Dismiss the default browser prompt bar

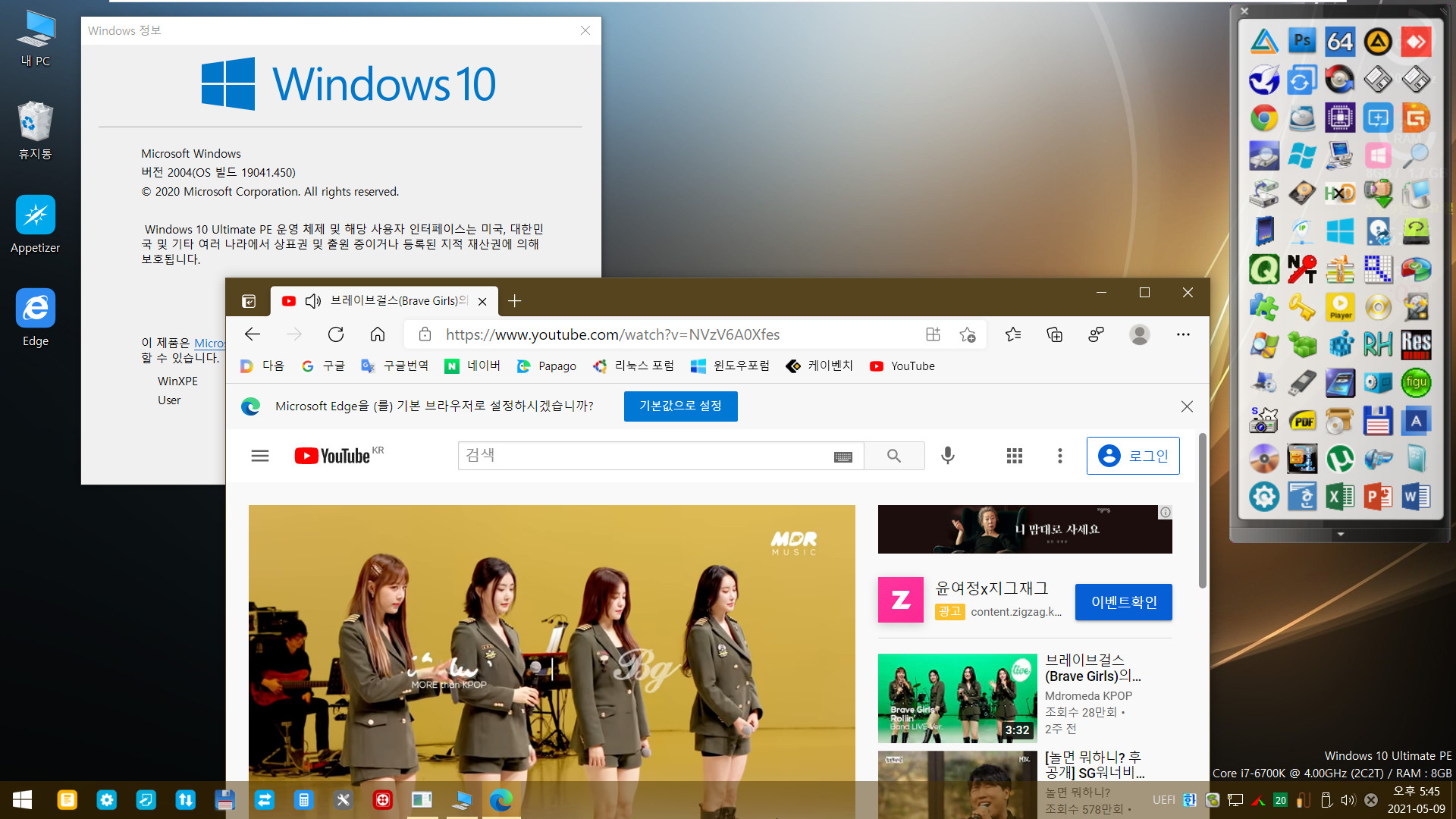tap(1187, 406)
